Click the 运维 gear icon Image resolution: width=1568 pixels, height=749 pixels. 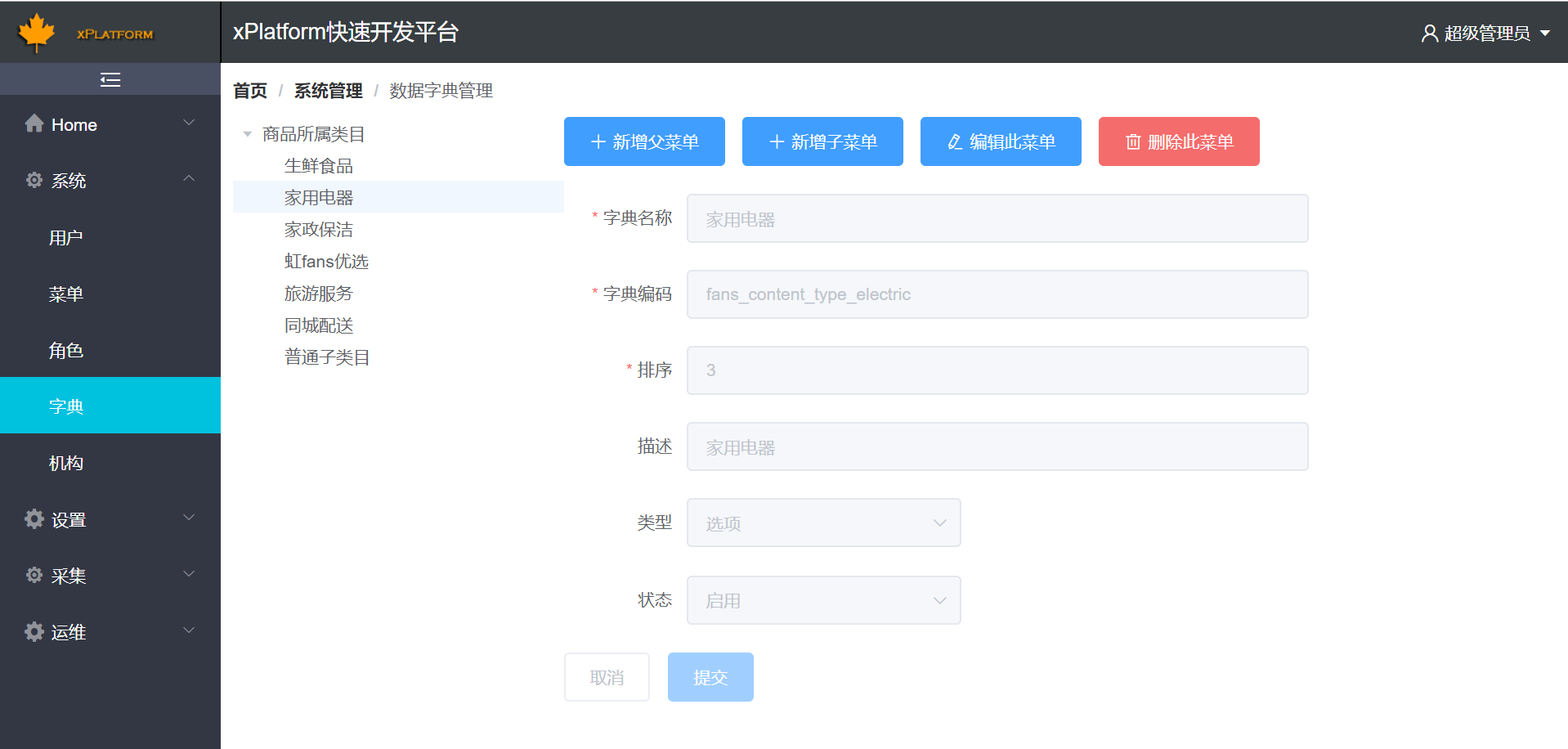click(x=34, y=631)
